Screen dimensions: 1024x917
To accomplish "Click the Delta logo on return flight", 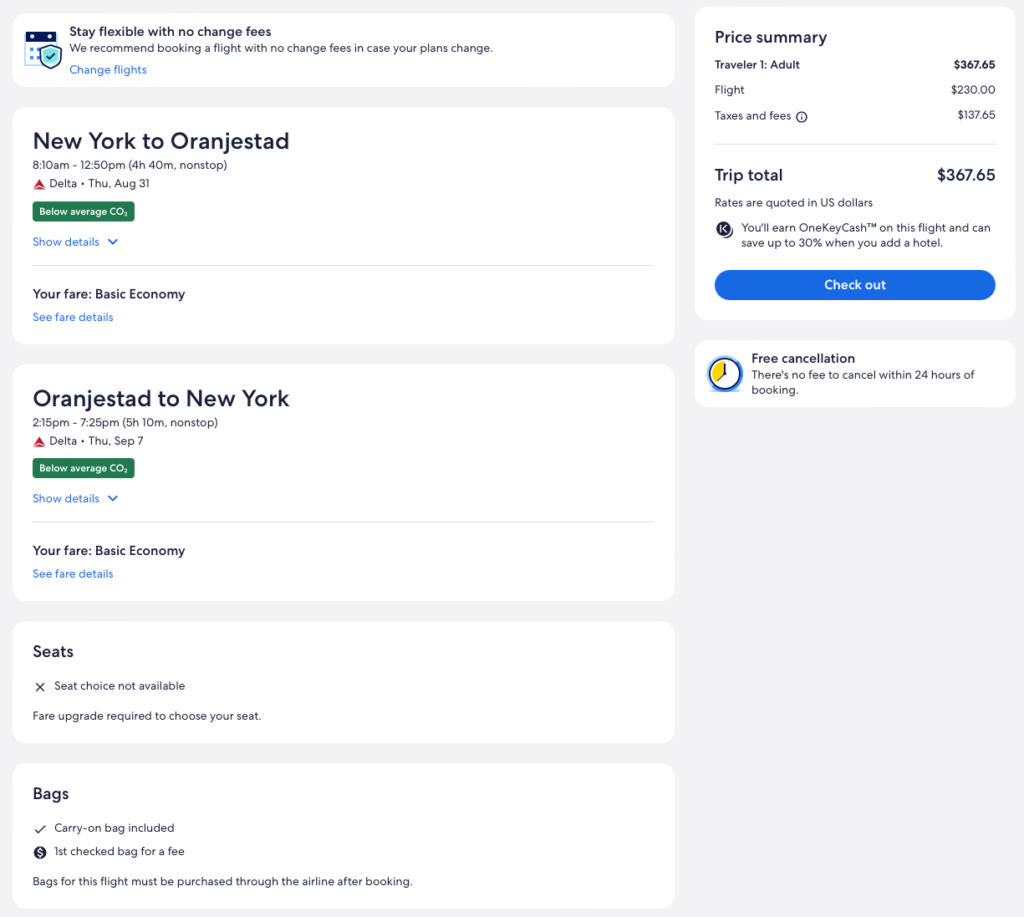I will coord(40,441).
